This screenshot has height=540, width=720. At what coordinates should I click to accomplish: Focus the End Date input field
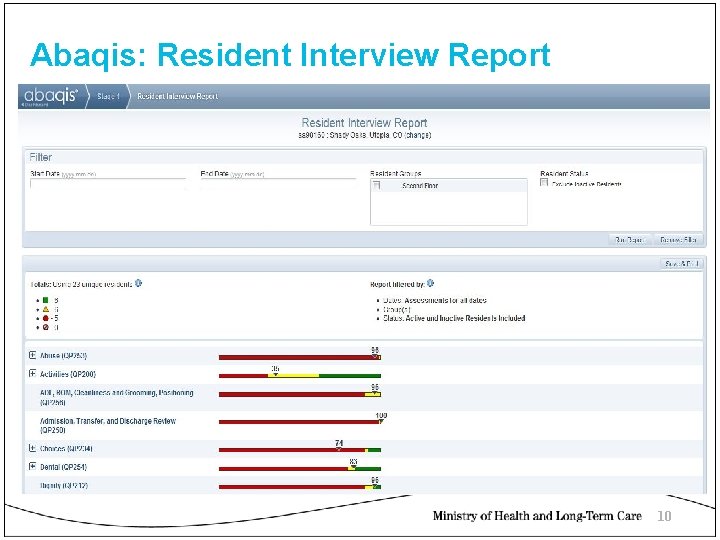[x=278, y=184]
